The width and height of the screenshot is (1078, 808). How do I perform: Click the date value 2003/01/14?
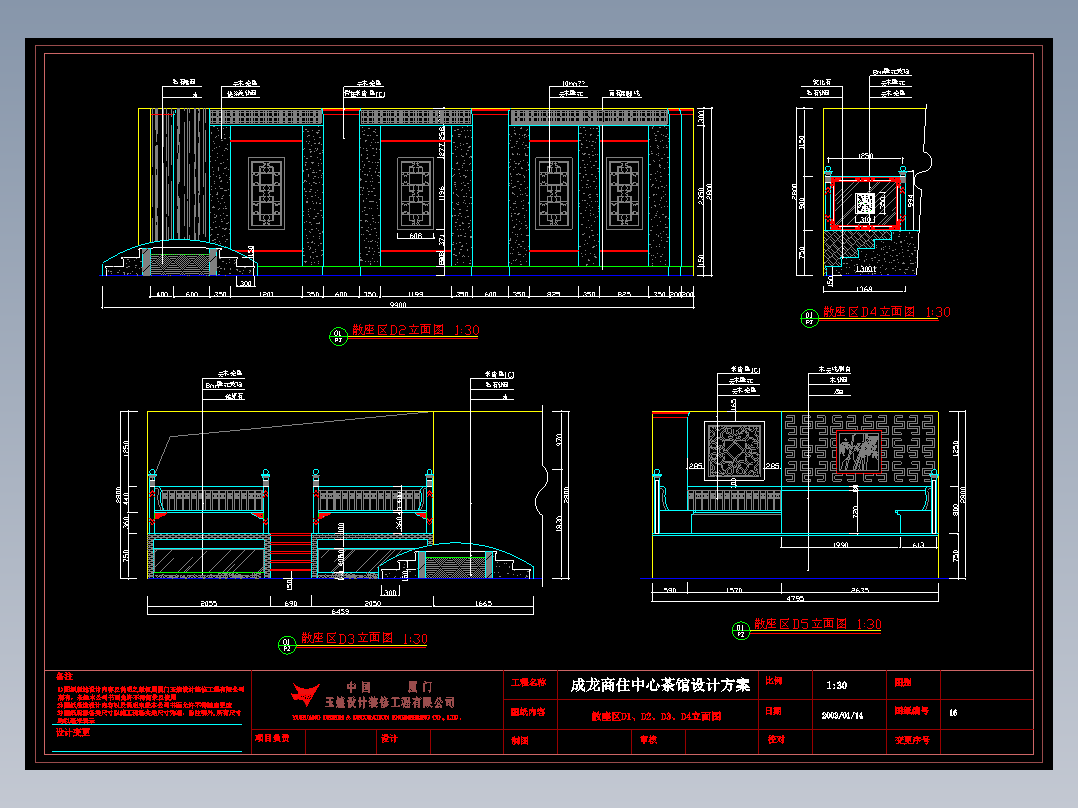pyautogui.click(x=842, y=715)
